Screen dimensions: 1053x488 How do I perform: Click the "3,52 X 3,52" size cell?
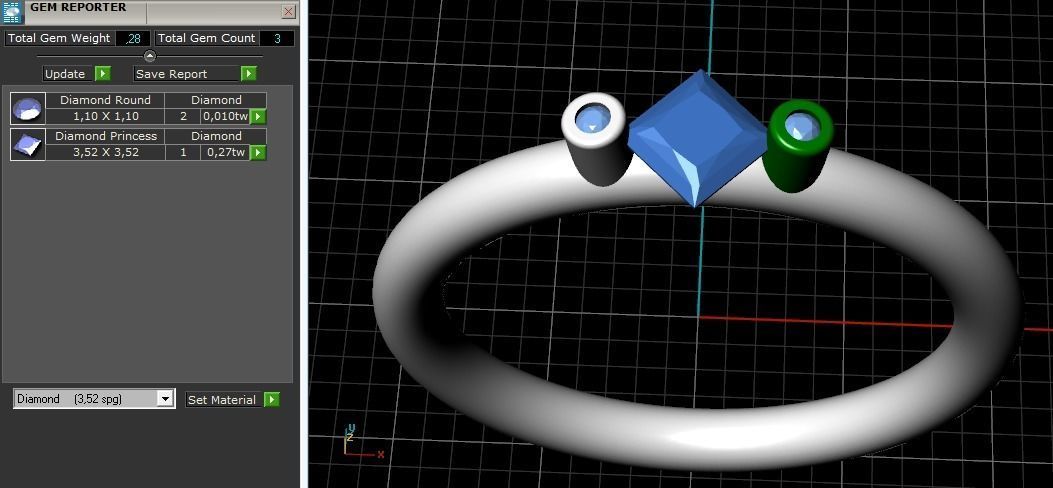tap(105, 152)
